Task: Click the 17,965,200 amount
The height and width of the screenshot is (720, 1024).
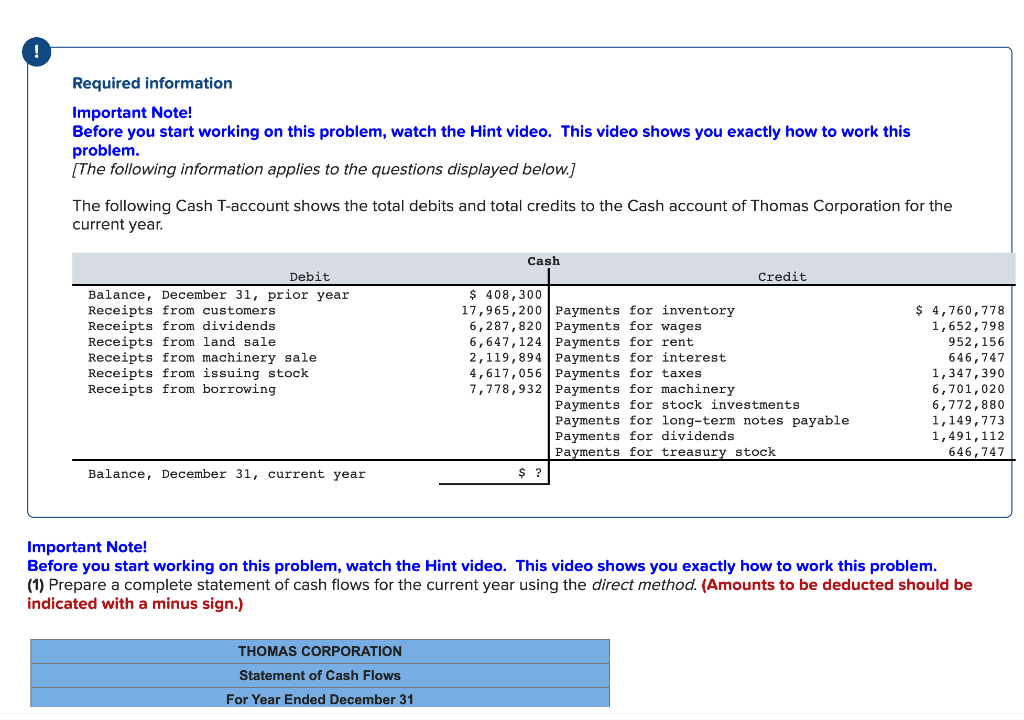Action: point(502,310)
